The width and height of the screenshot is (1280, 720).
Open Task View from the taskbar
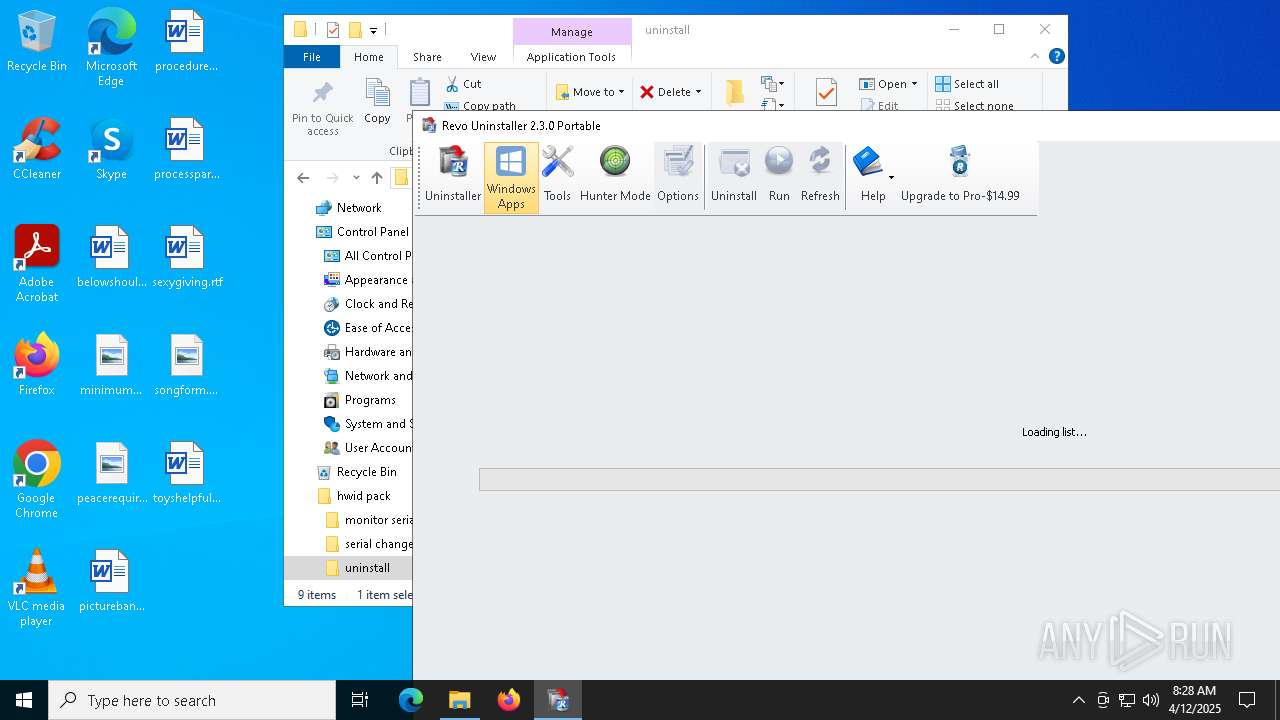(x=360, y=700)
